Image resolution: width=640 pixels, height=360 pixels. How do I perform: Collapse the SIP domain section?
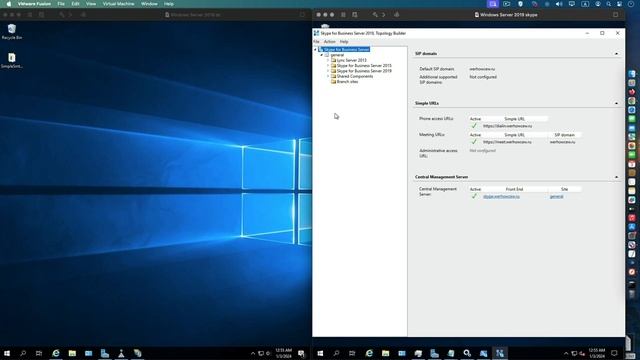point(616,53)
